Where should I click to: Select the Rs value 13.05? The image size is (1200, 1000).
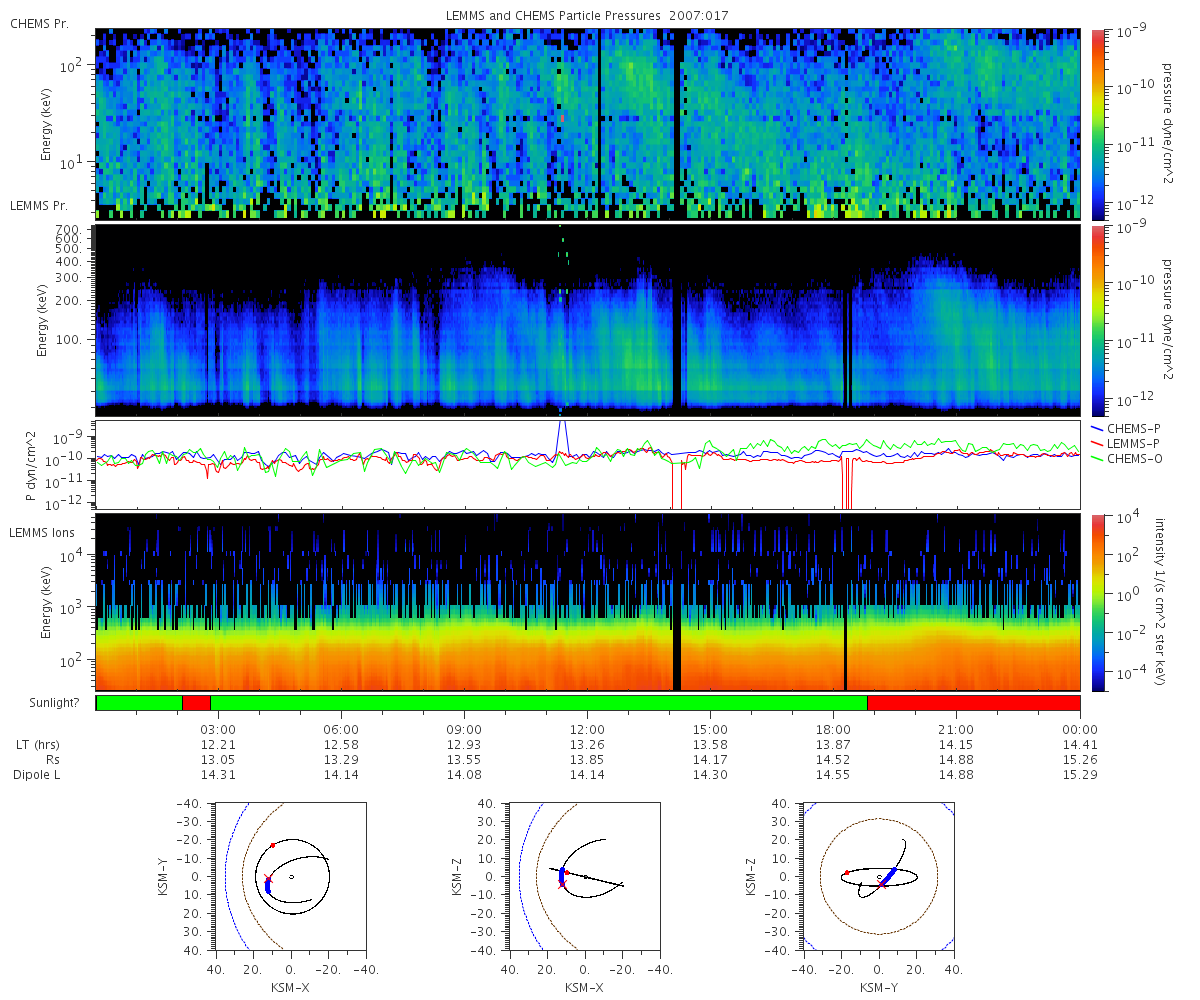click(219, 759)
